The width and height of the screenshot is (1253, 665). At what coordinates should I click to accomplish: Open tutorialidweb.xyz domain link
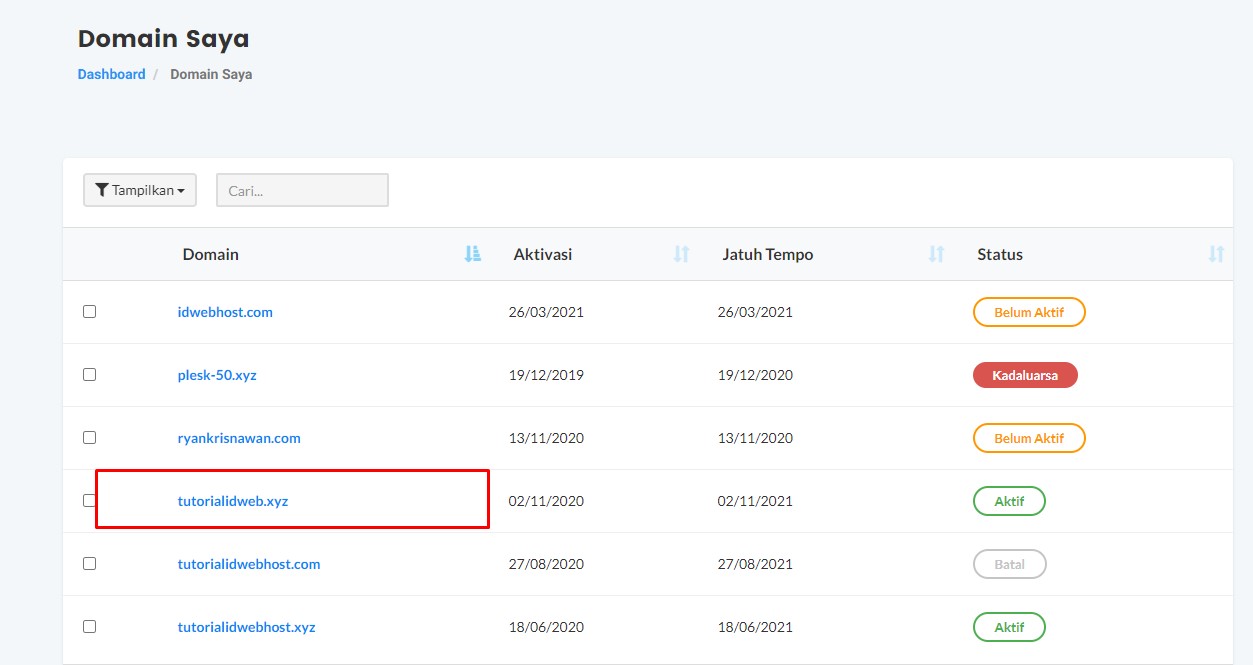(233, 501)
